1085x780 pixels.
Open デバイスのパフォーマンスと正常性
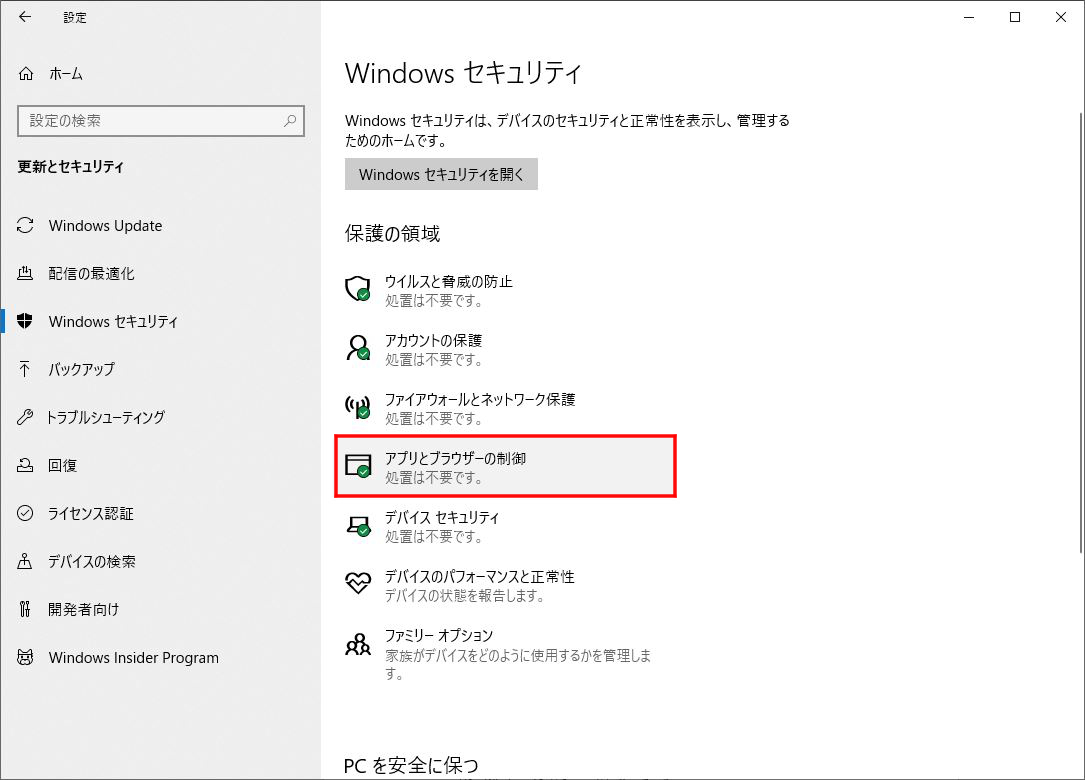[505, 585]
